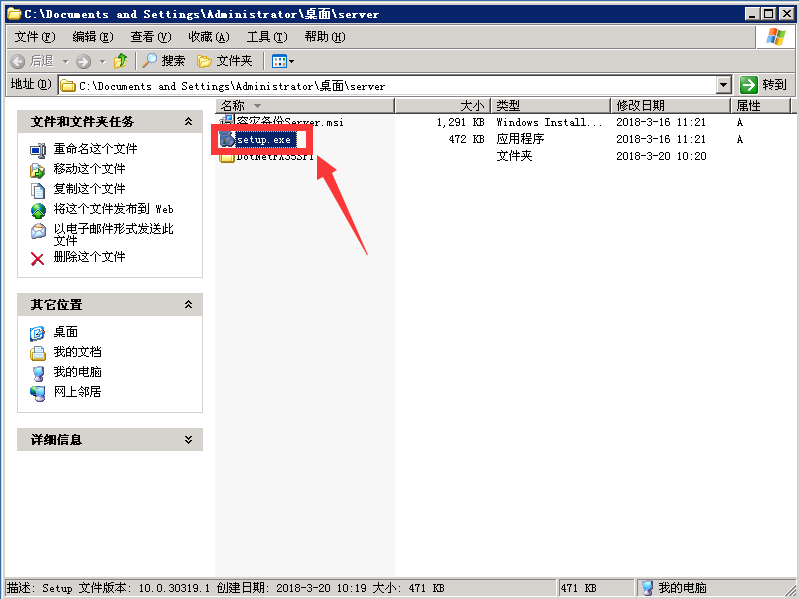Click Delete this file red X icon

(x=38, y=258)
